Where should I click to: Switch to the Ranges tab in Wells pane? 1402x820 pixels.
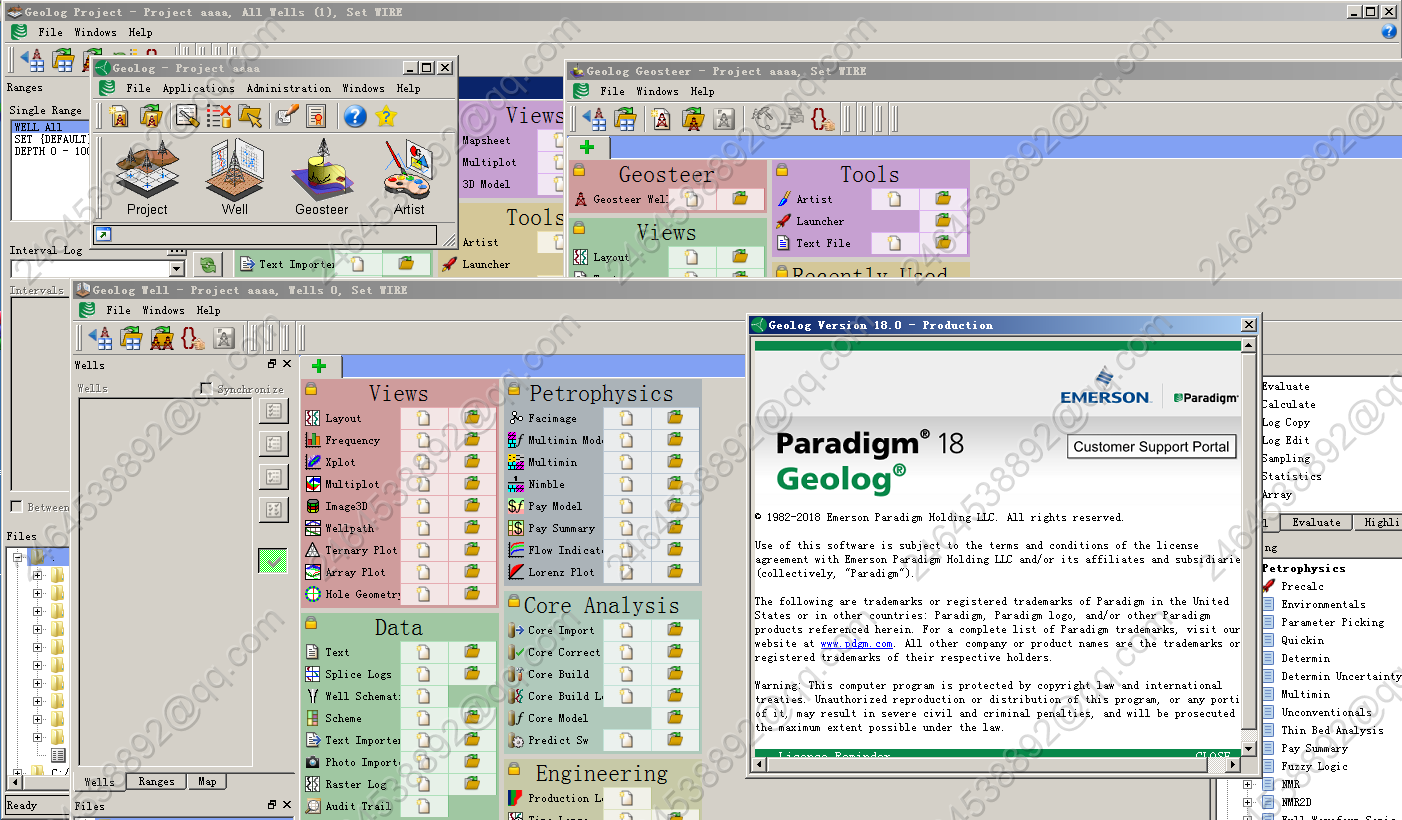click(x=156, y=782)
